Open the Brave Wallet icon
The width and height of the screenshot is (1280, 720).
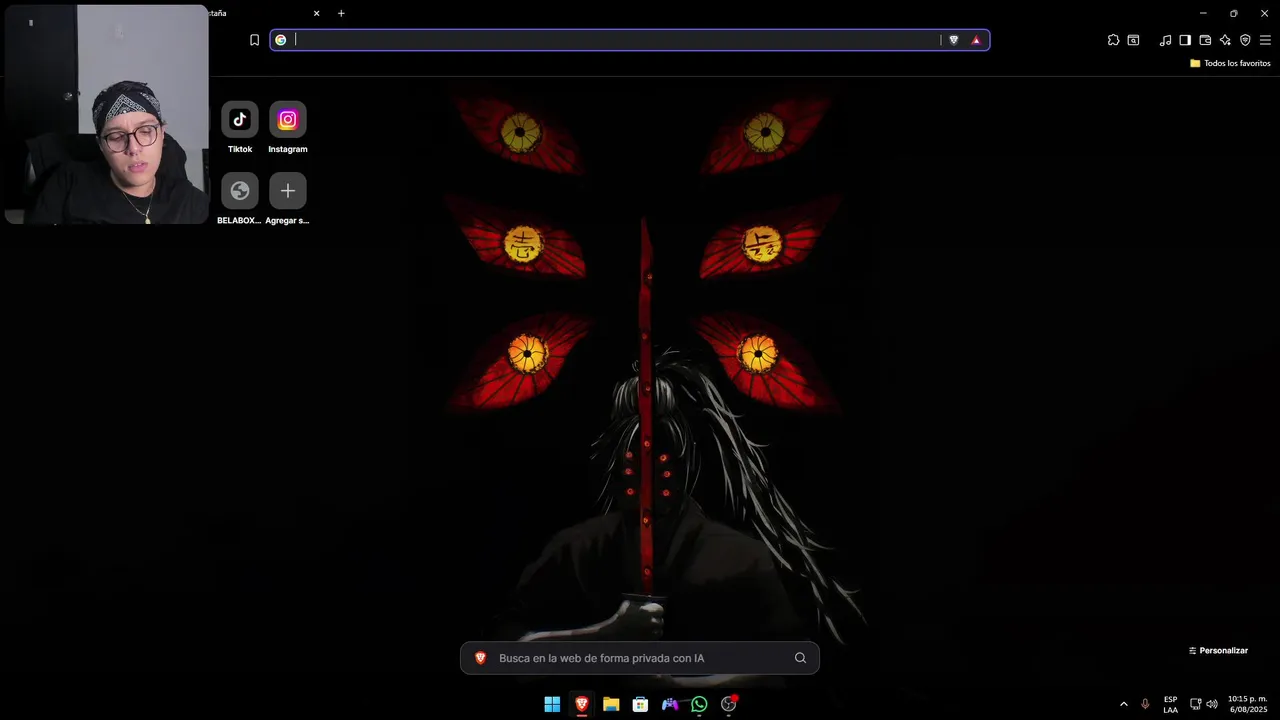(1205, 40)
